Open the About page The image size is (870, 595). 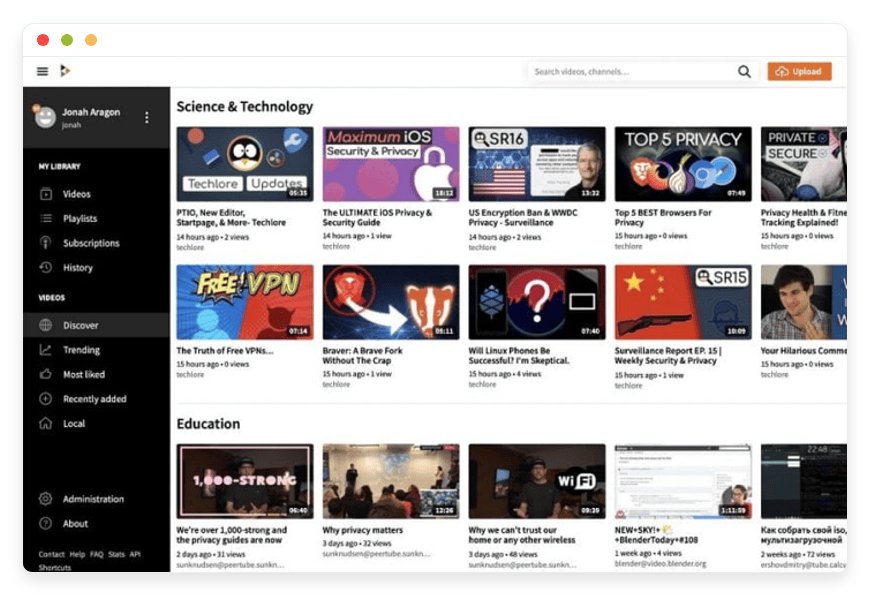(x=75, y=523)
